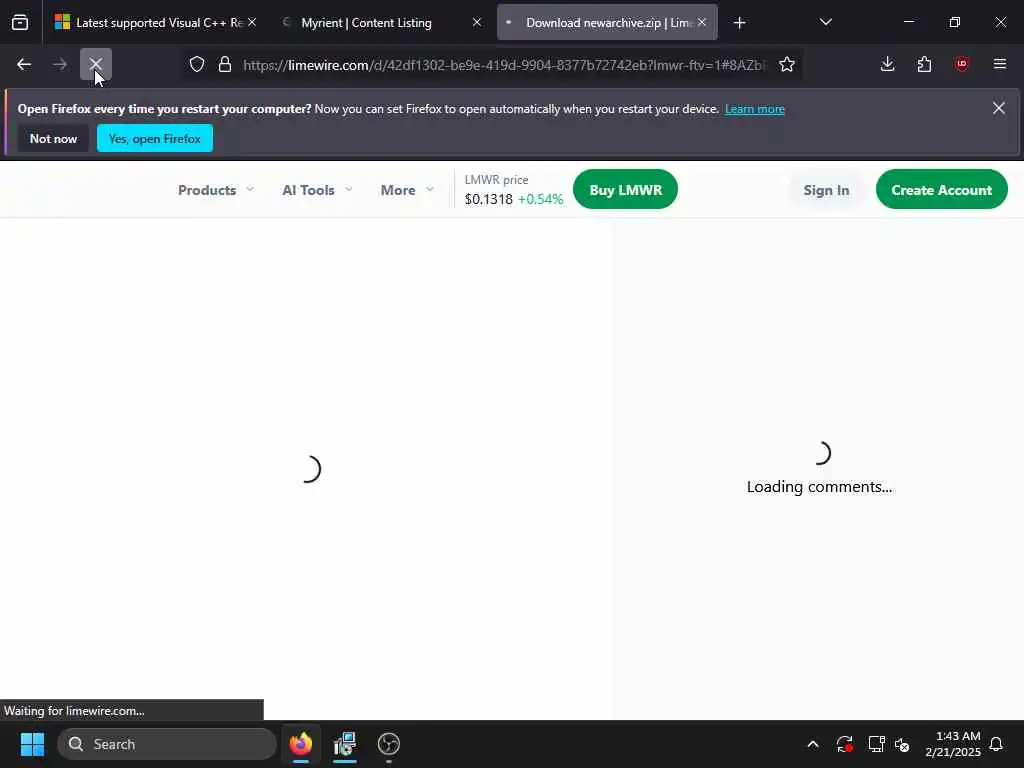Open the Firefox downloads panel
The width and height of the screenshot is (1024, 768).
(887, 64)
